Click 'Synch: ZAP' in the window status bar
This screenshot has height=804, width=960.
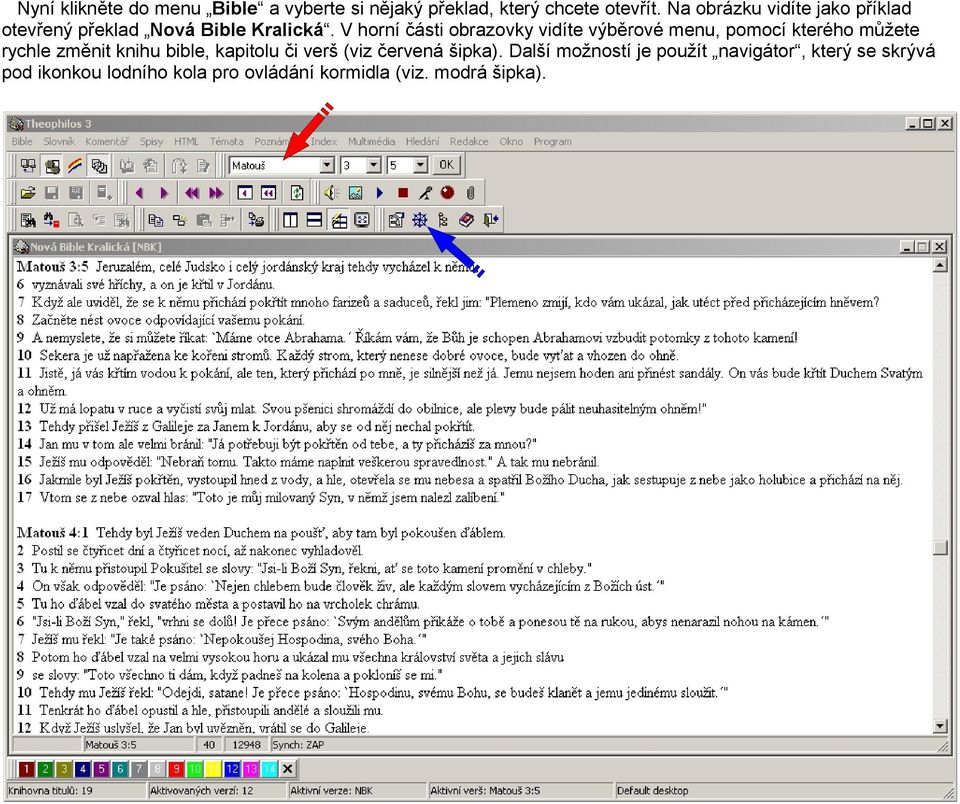point(298,745)
